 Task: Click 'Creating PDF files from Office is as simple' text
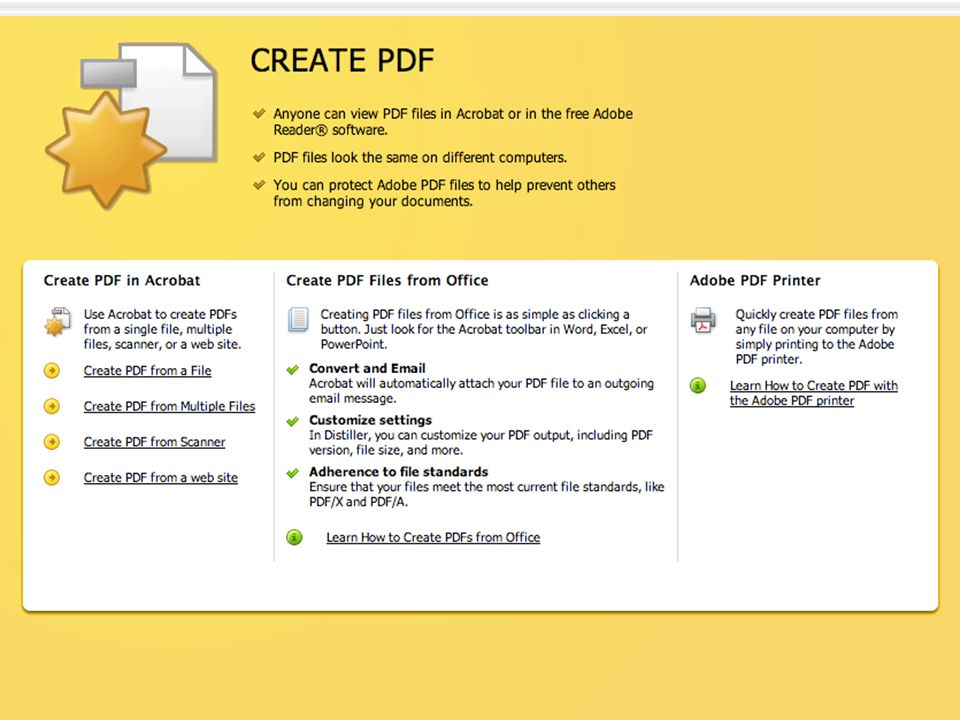point(484,329)
